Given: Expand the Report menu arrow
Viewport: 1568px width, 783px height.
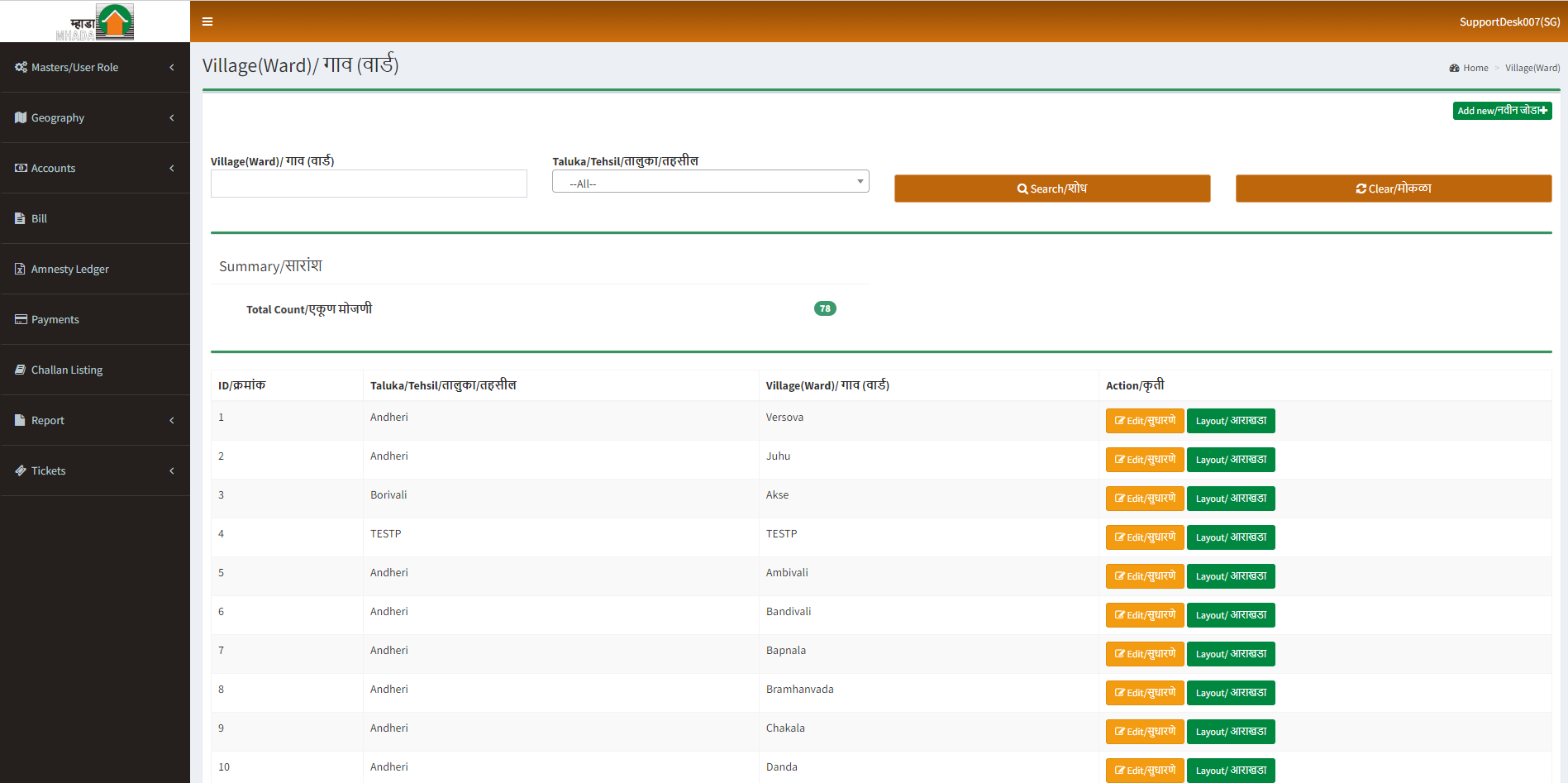Looking at the screenshot, I should point(172,420).
